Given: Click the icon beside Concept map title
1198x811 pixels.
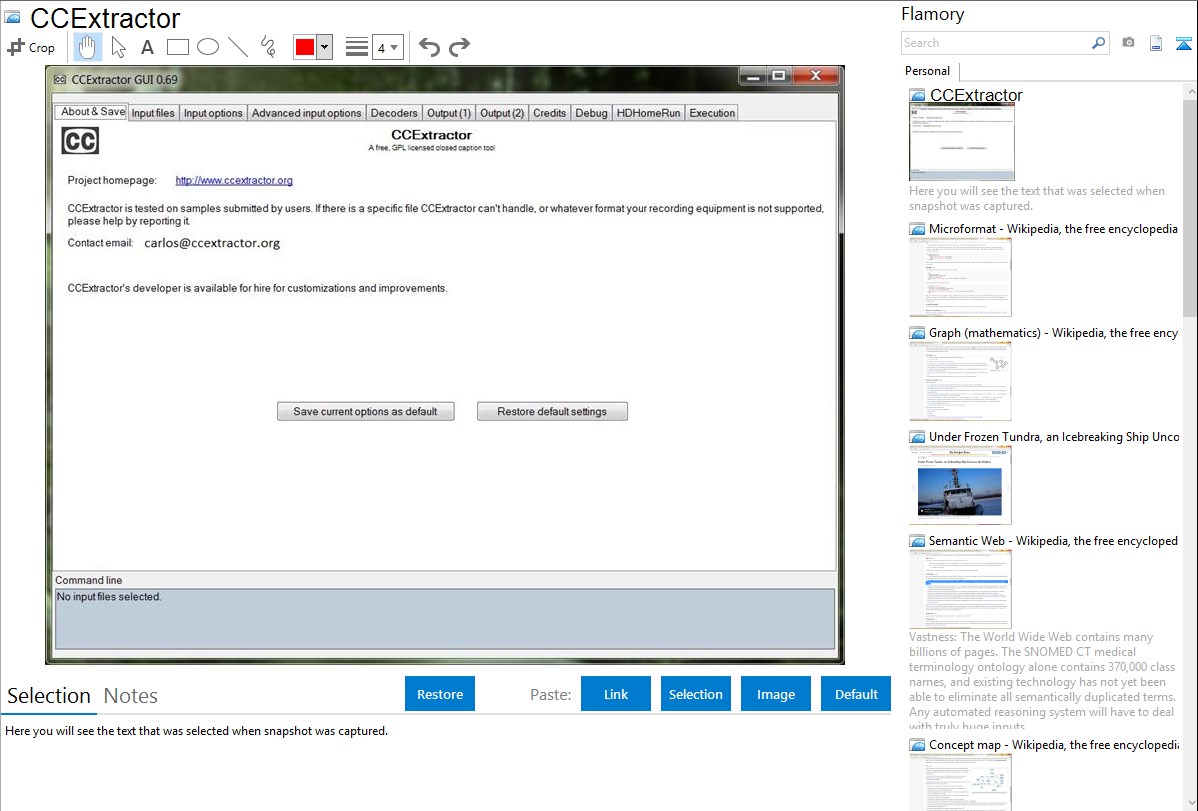Looking at the screenshot, I should click(918, 744).
